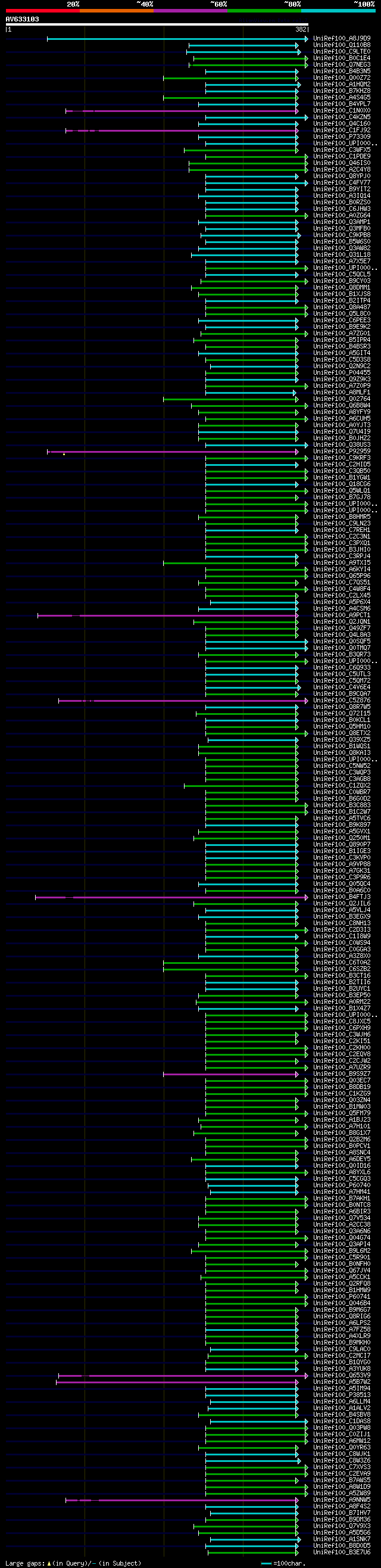381x1568 pixels.
Task: Select the UniRef100_B3QR73 label
Action: (x=342, y=655)
